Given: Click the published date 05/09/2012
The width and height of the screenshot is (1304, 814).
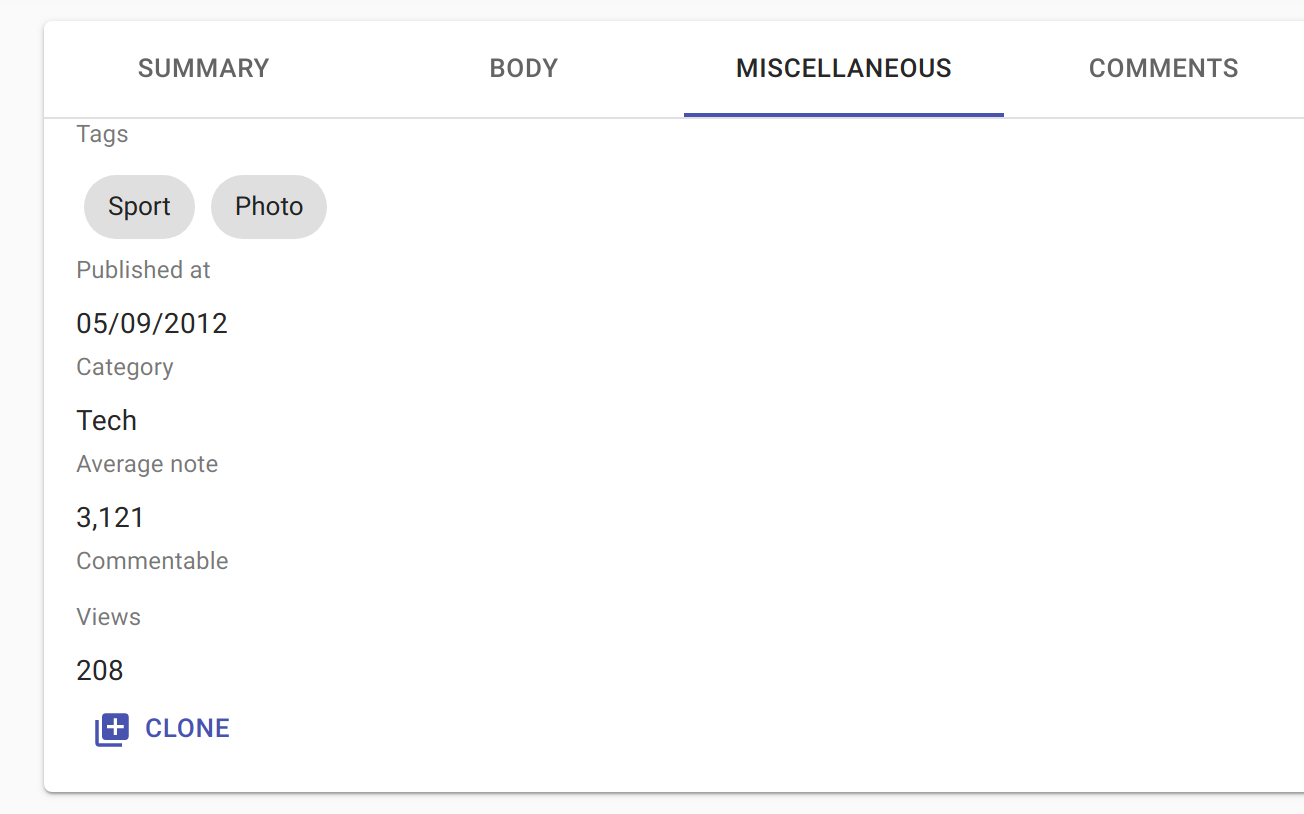Looking at the screenshot, I should (152, 323).
